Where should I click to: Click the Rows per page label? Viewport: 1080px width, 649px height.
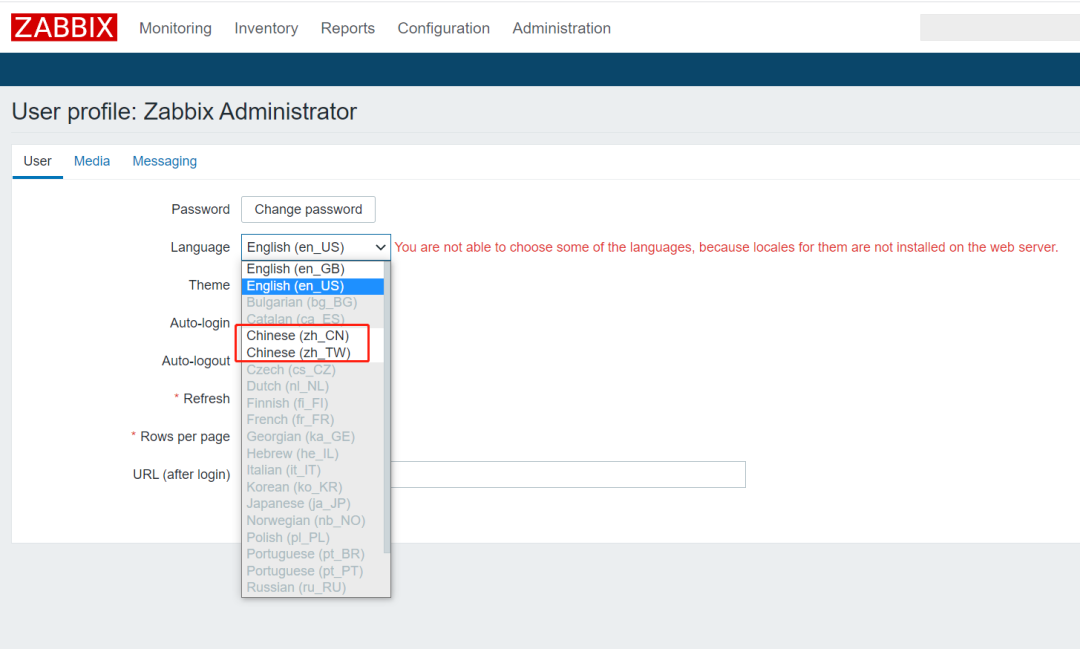pyautogui.click(x=185, y=437)
